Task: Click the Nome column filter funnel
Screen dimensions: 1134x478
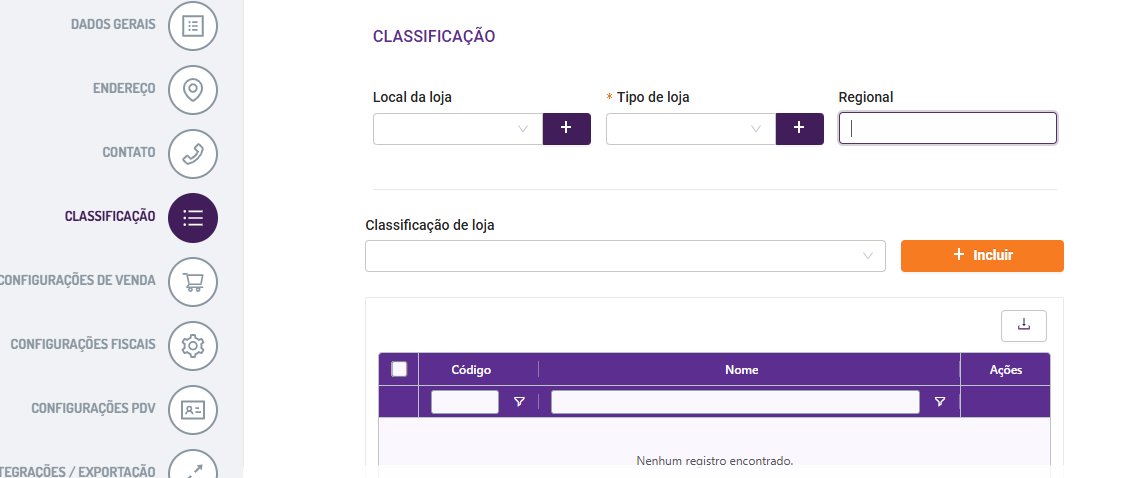Action: click(x=939, y=402)
